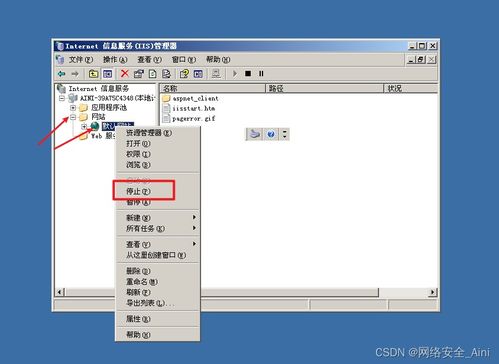This screenshot has height=364, width=499.
Task: Collapse the 网站 tree node
Action: [73, 117]
